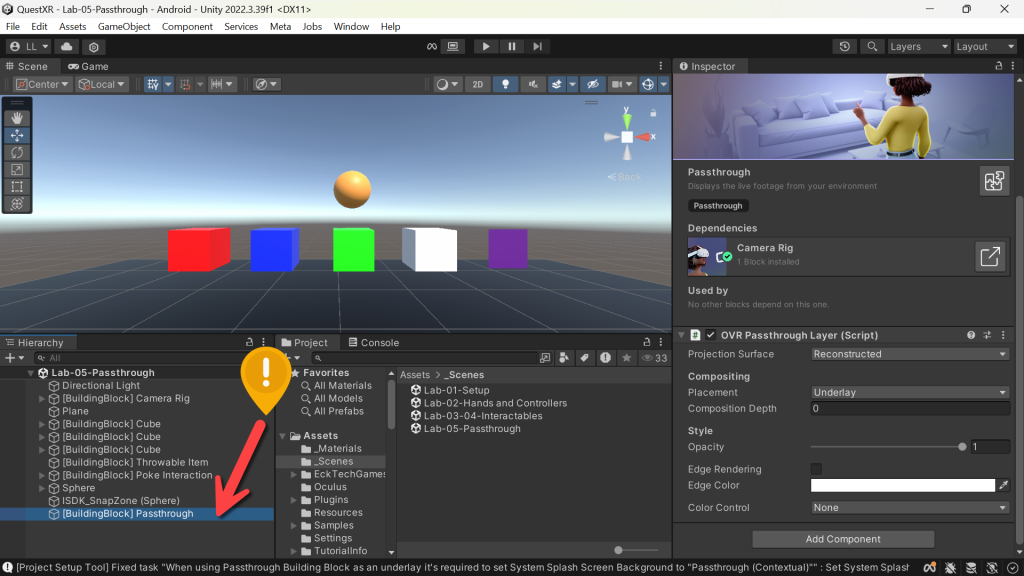Open the Meta menu

pos(280,27)
